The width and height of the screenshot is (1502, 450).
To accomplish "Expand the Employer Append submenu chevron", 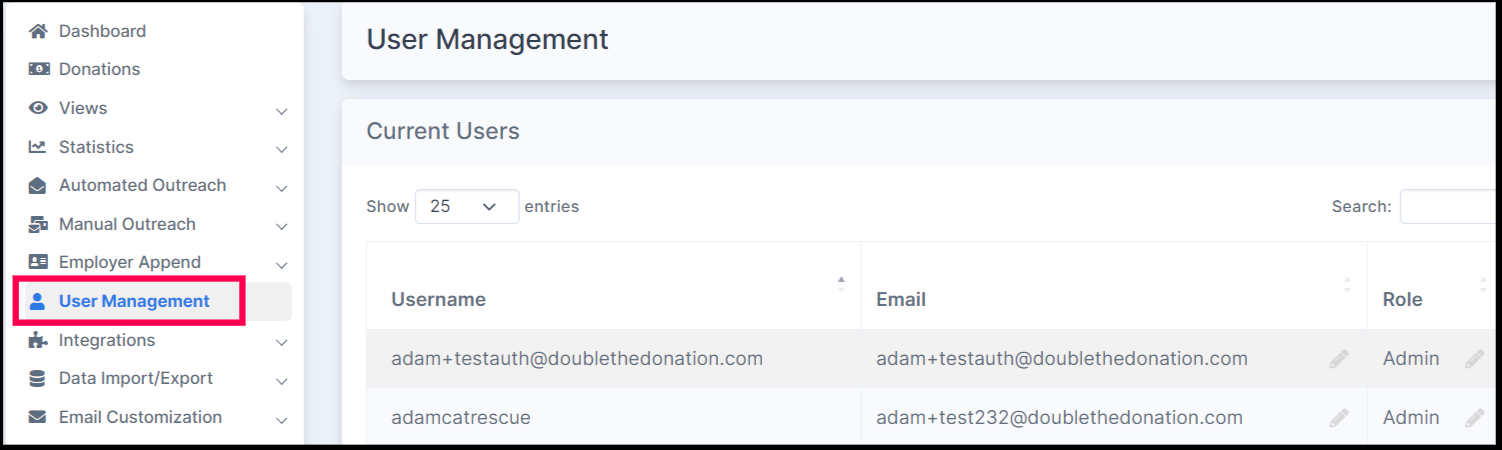I will coord(282,265).
